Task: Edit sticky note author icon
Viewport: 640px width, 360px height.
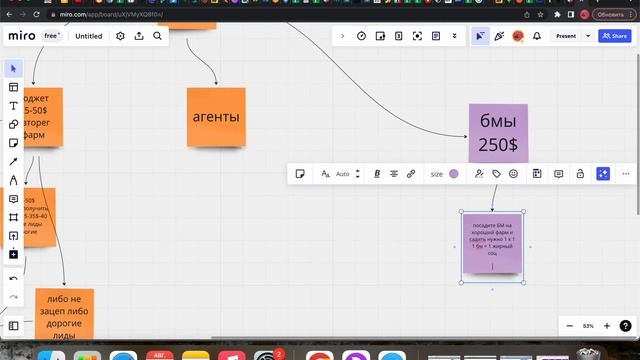Action: 479,174
